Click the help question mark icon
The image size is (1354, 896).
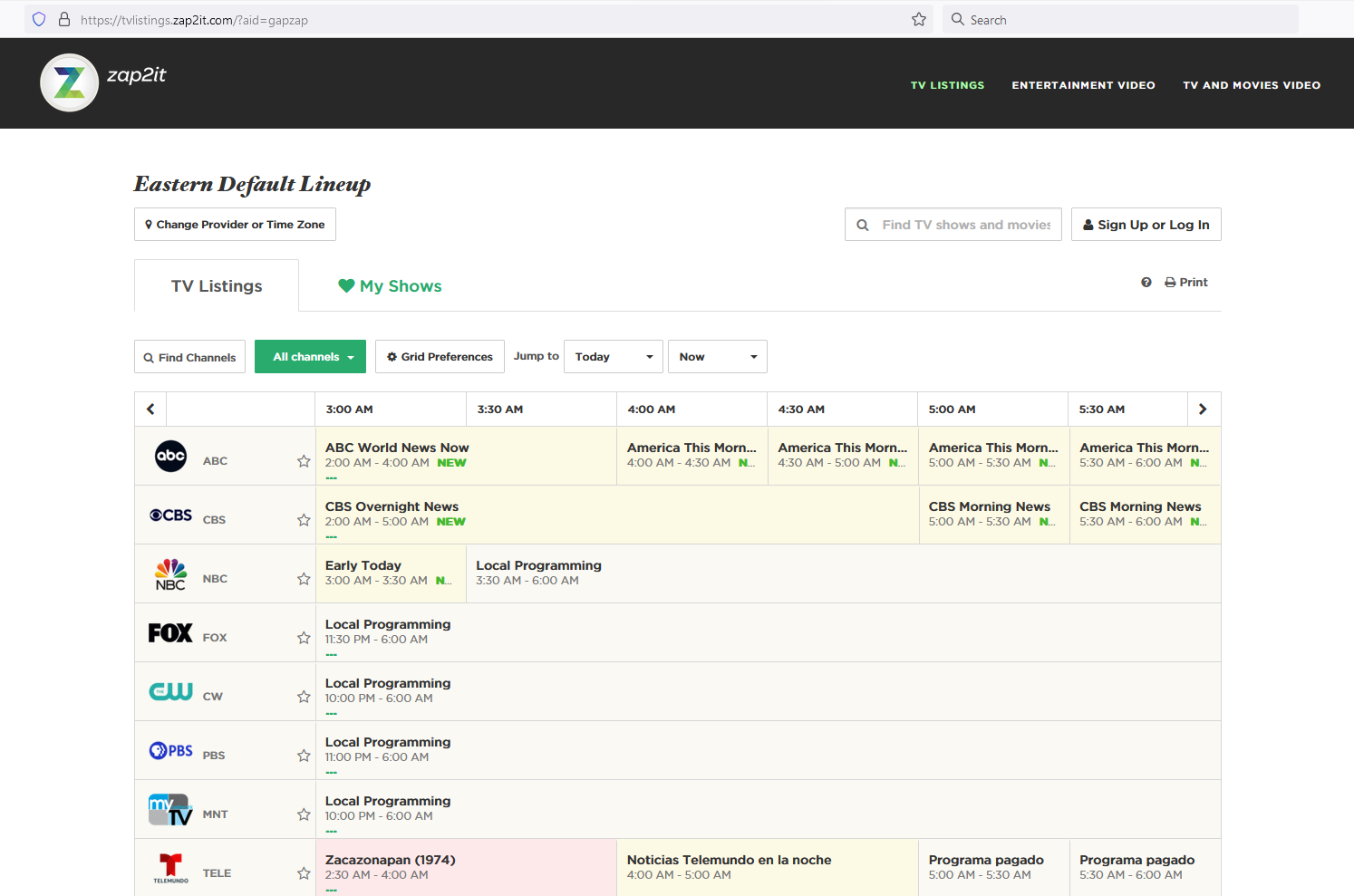pyautogui.click(x=1146, y=283)
